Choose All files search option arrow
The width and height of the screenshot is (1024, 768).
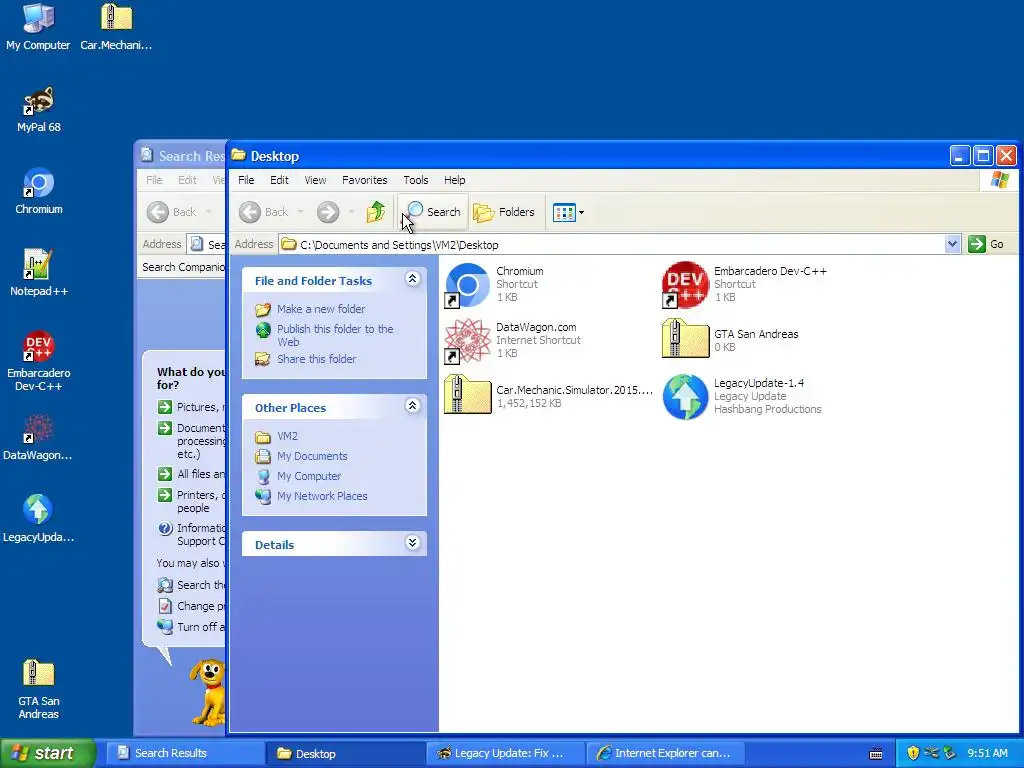(x=165, y=474)
